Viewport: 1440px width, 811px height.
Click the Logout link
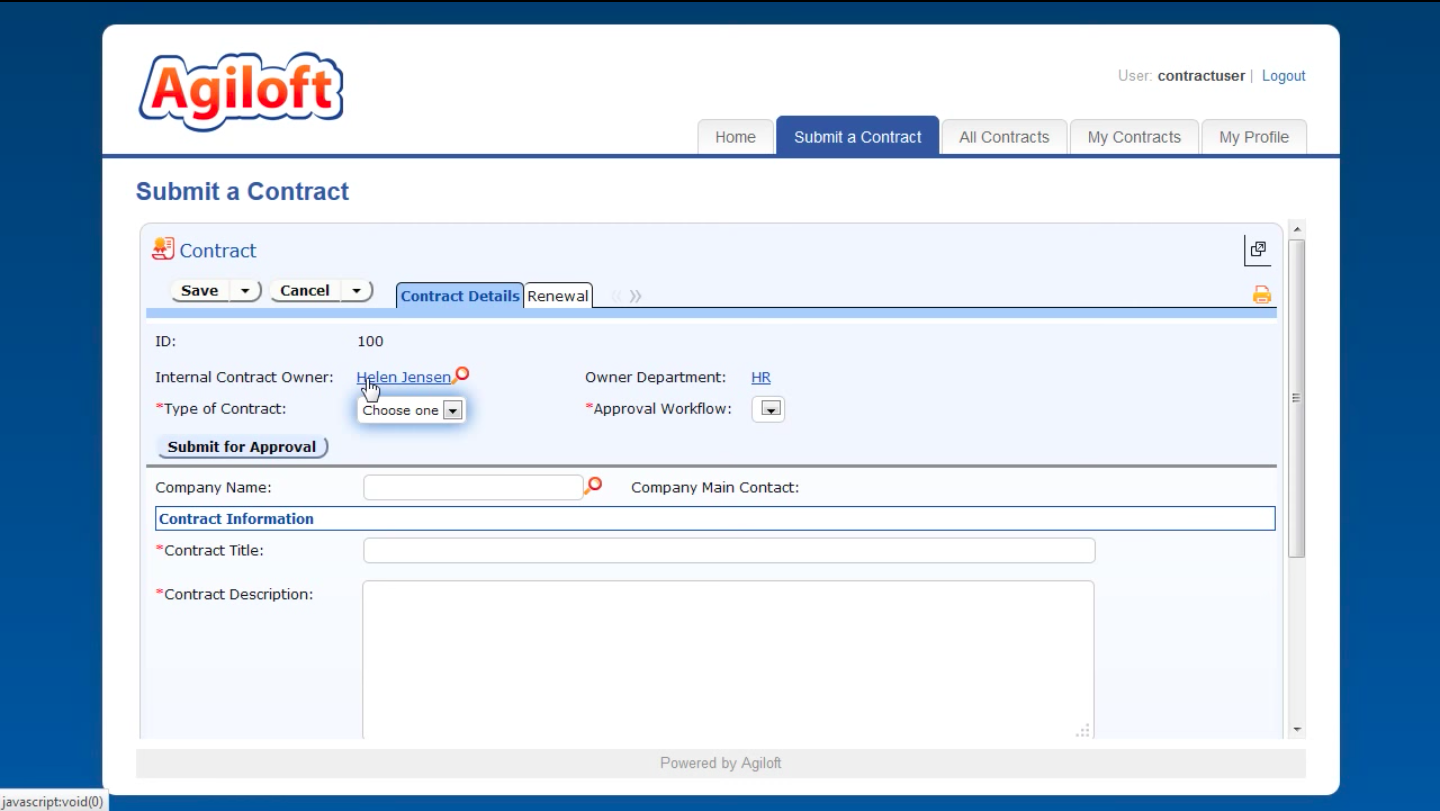1283,76
